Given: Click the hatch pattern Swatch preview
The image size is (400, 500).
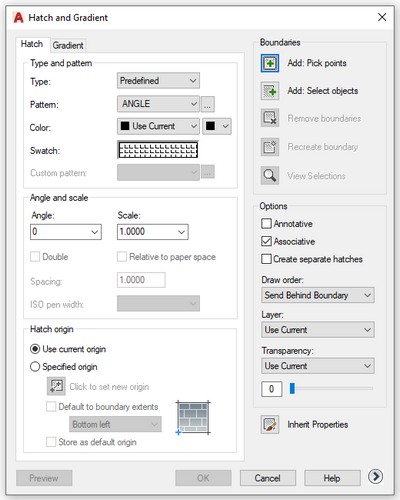Looking at the screenshot, I should click(x=158, y=150).
